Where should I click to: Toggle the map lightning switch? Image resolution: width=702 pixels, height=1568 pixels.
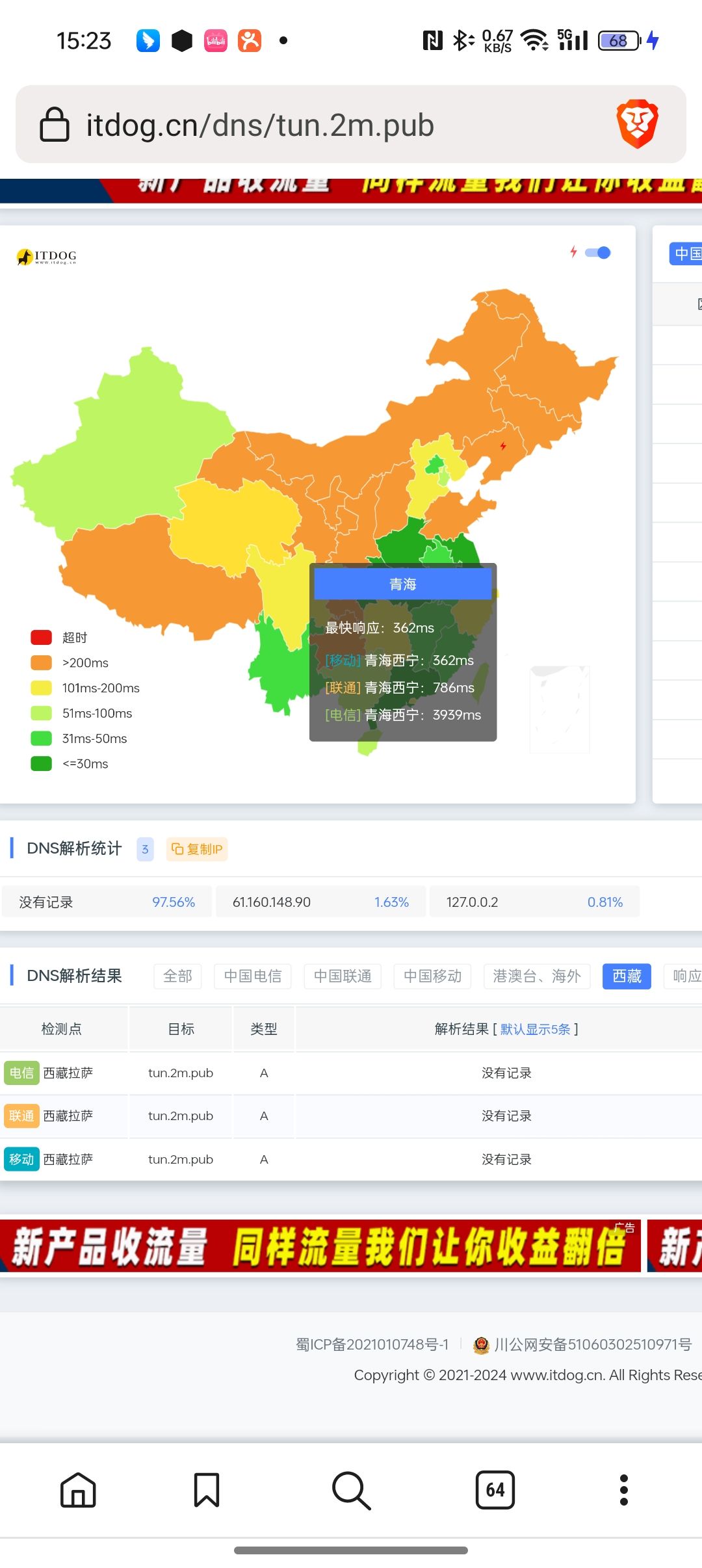[x=597, y=253]
